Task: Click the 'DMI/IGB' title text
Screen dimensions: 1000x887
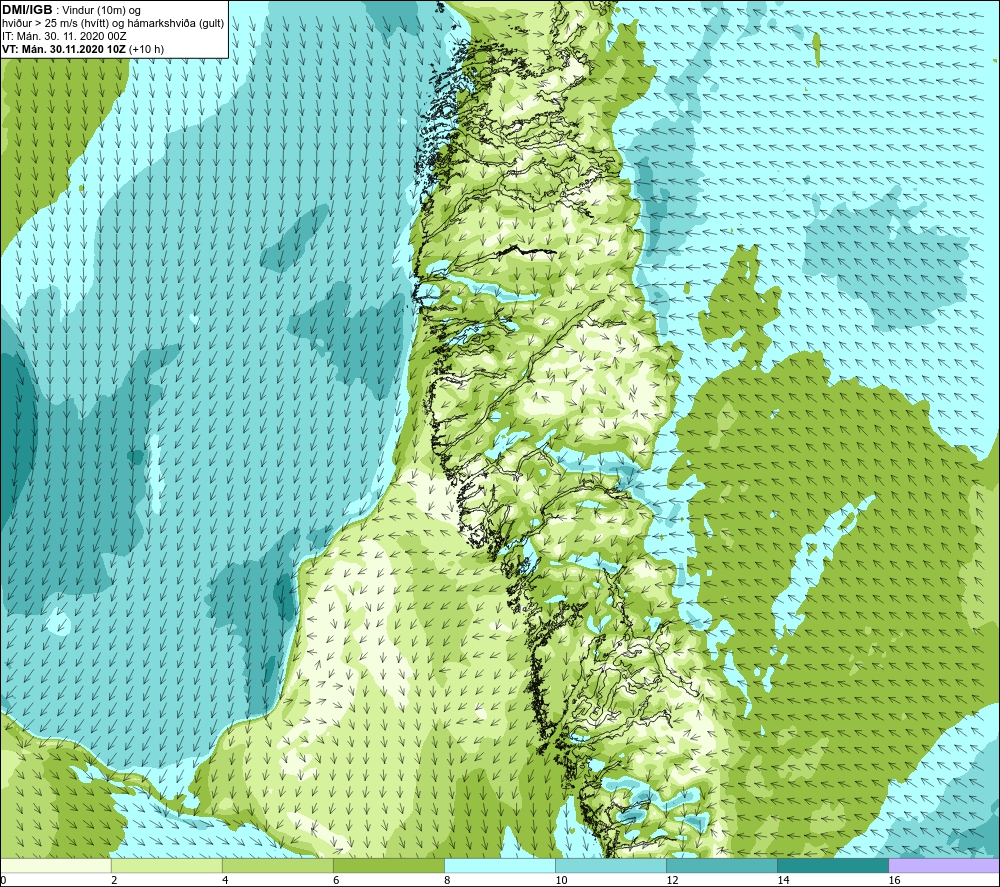Action: pos(27,10)
